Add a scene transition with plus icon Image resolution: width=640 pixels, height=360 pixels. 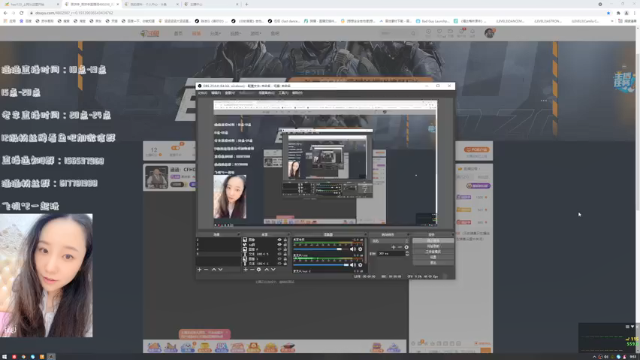[393, 247]
